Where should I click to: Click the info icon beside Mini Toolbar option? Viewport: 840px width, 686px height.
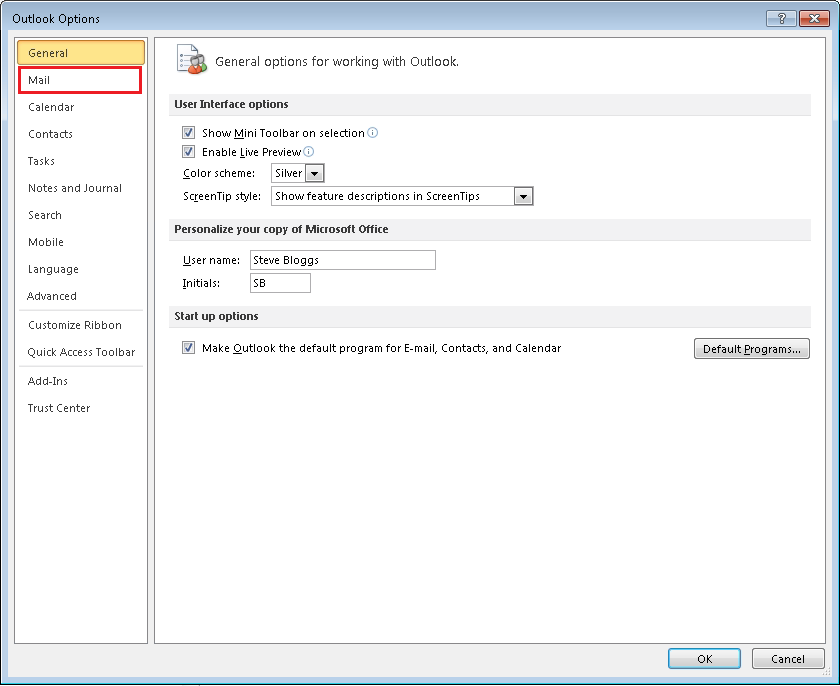(372, 133)
